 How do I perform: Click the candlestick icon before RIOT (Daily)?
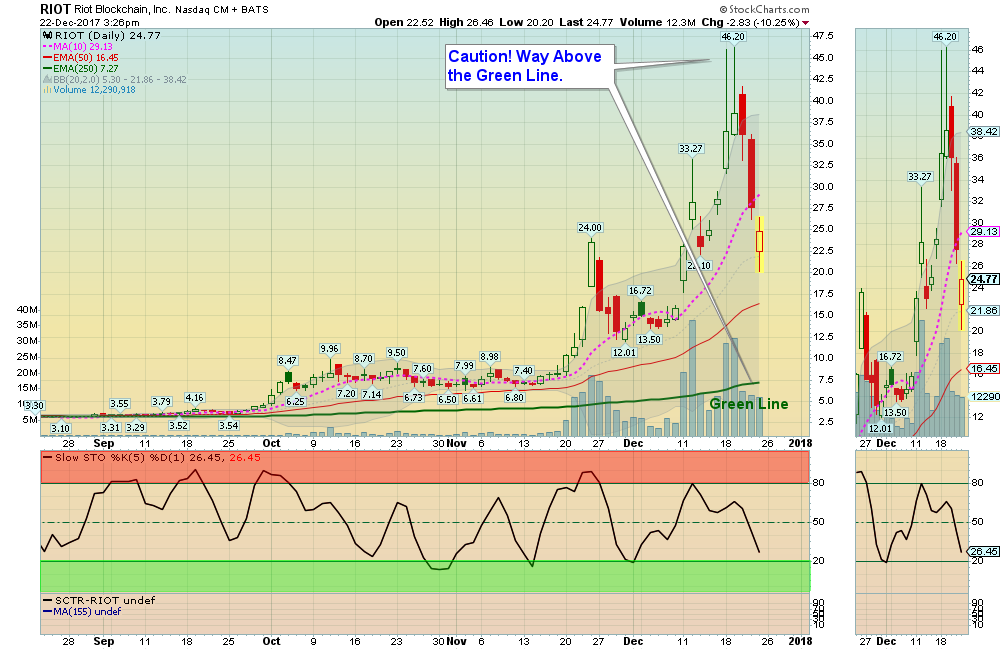[47, 36]
